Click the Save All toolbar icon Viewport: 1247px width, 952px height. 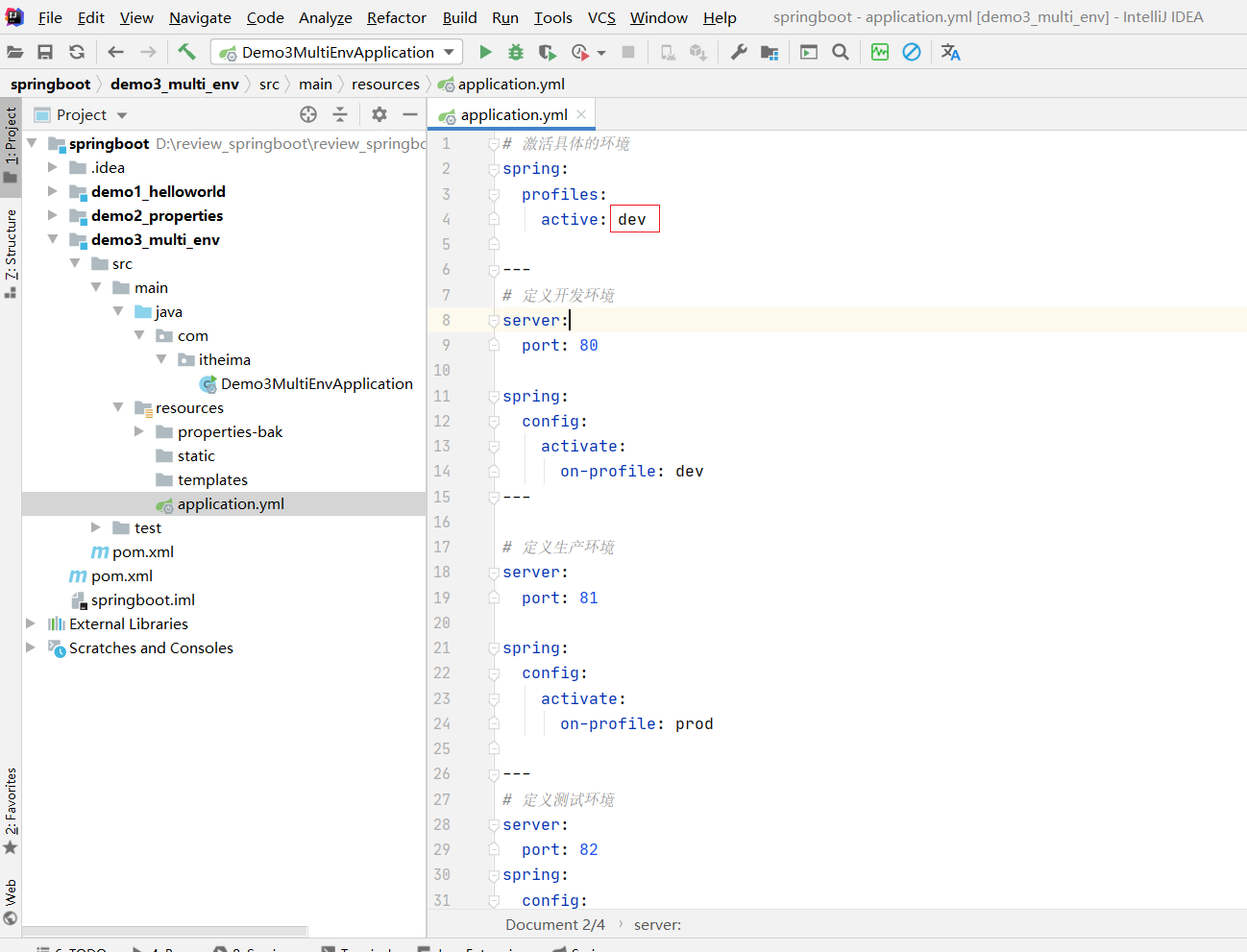[x=45, y=52]
